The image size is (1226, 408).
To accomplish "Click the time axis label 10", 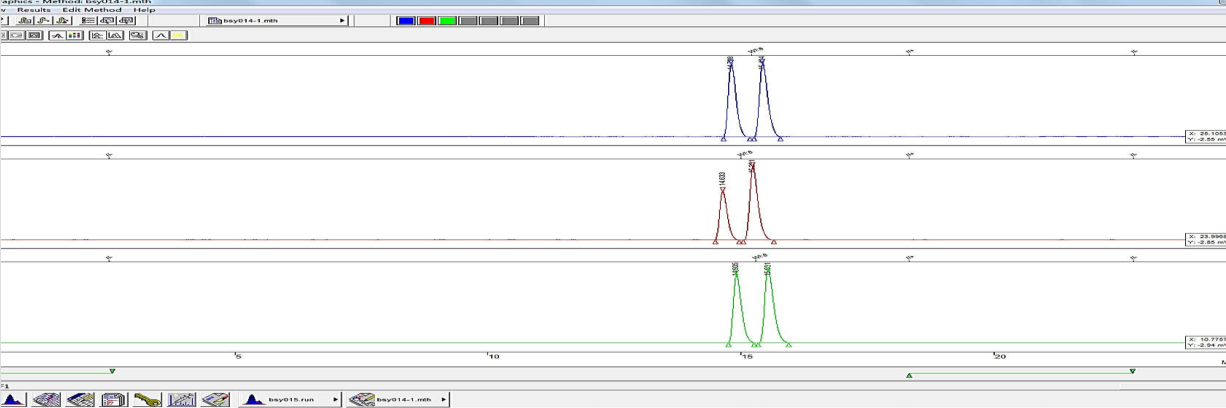I will click(494, 356).
